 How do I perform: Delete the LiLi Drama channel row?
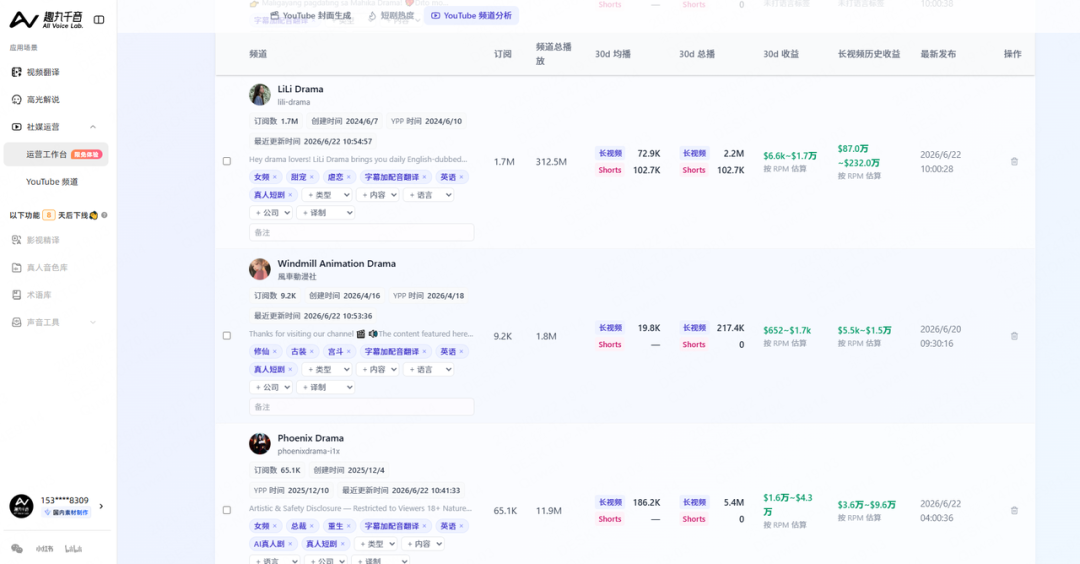point(1014,162)
